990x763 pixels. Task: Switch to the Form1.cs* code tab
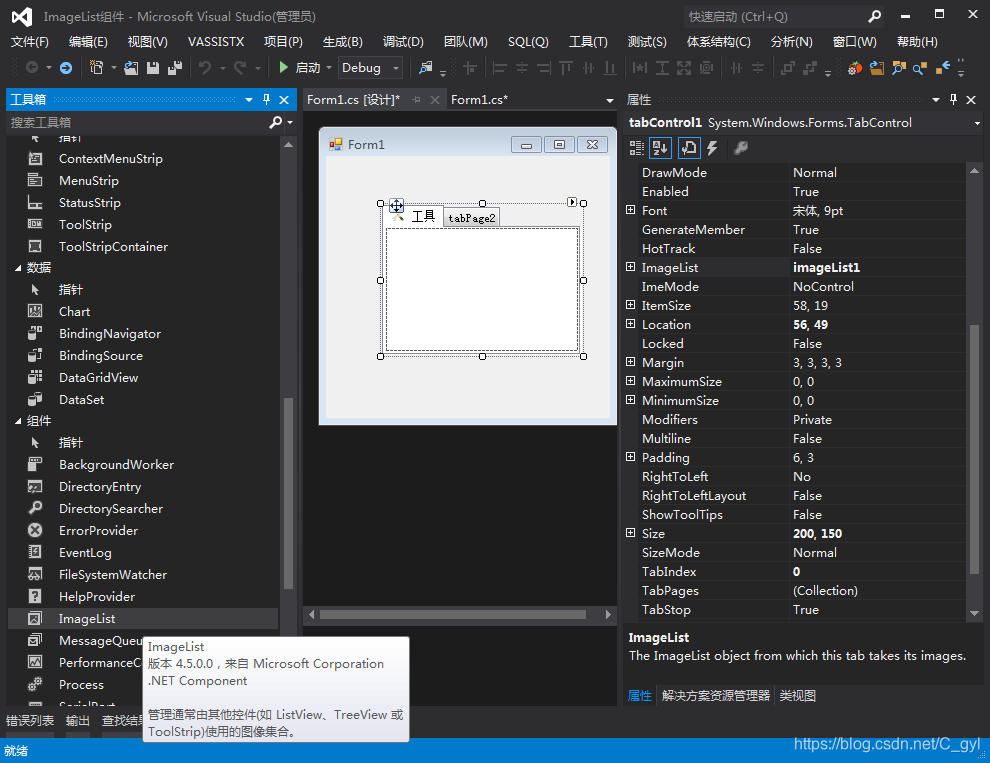pyautogui.click(x=479, y=100)
